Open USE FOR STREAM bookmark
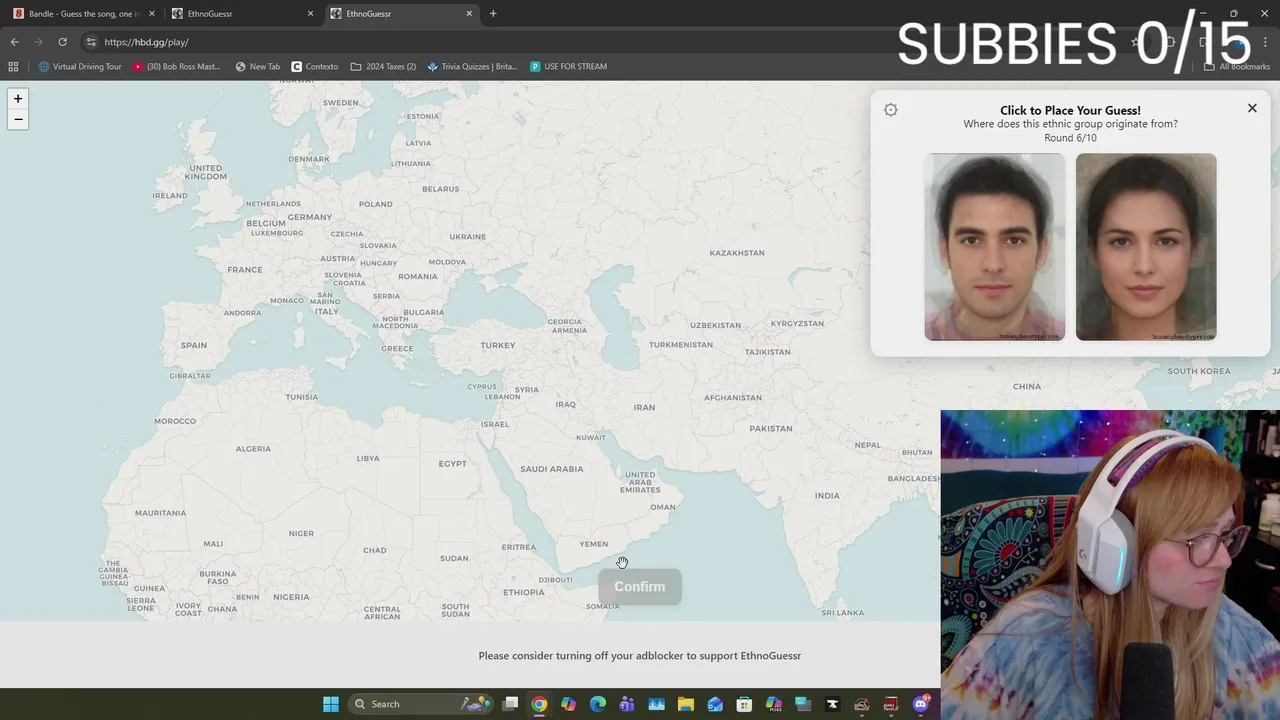Screen dimensions: 1280x720 tap(568, 67)
